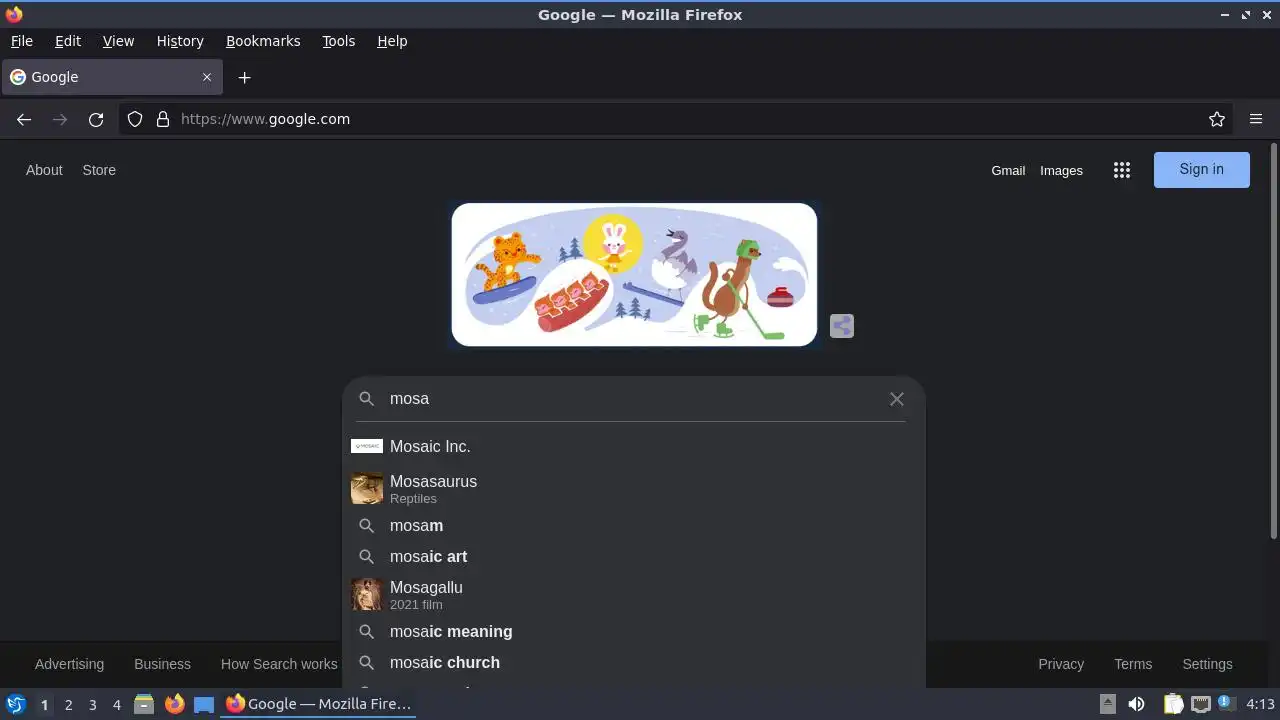Open the footer Settings menu

pos(1207,664)
